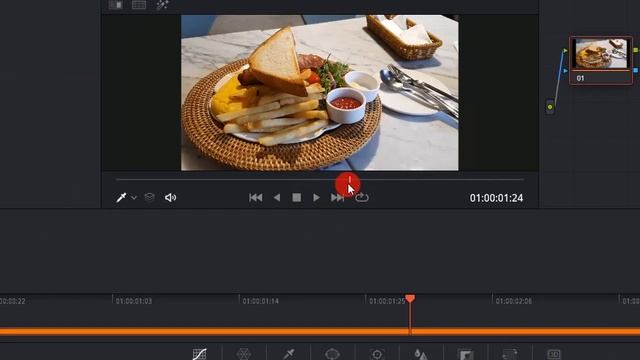Open the Color Warper palette
This screenshot has height=360, width=640.
coord(244,353)
